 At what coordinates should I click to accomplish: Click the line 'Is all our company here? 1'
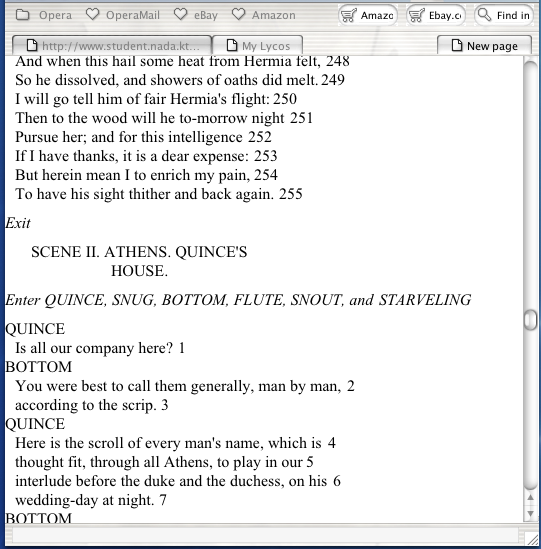100,348
